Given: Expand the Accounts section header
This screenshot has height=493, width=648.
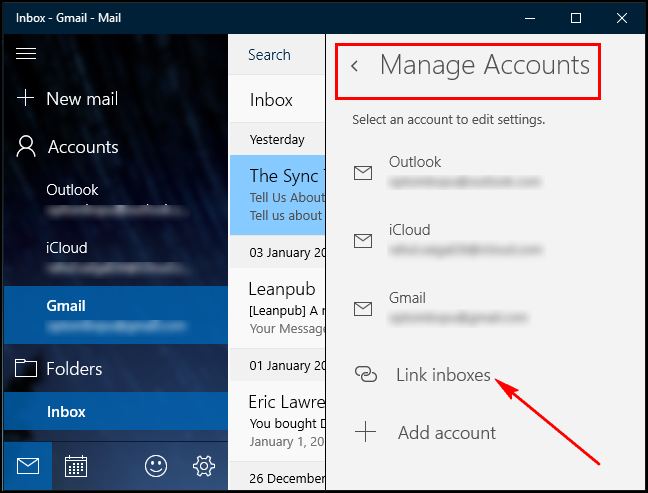Looking at the screenshot, I should coord(82,147).
